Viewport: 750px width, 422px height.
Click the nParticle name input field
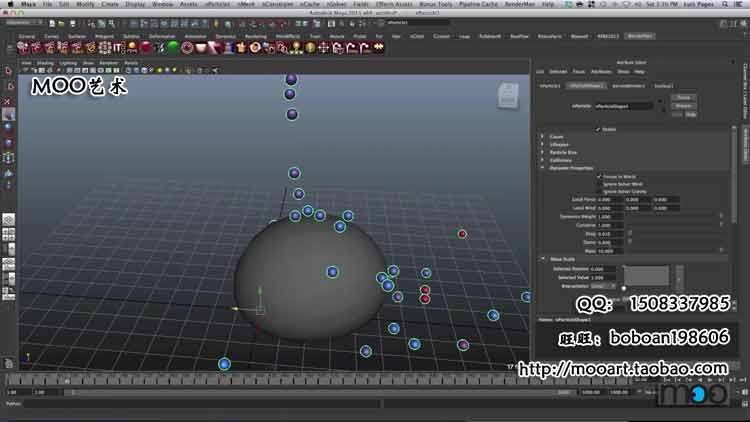click(x=623, y=106)
